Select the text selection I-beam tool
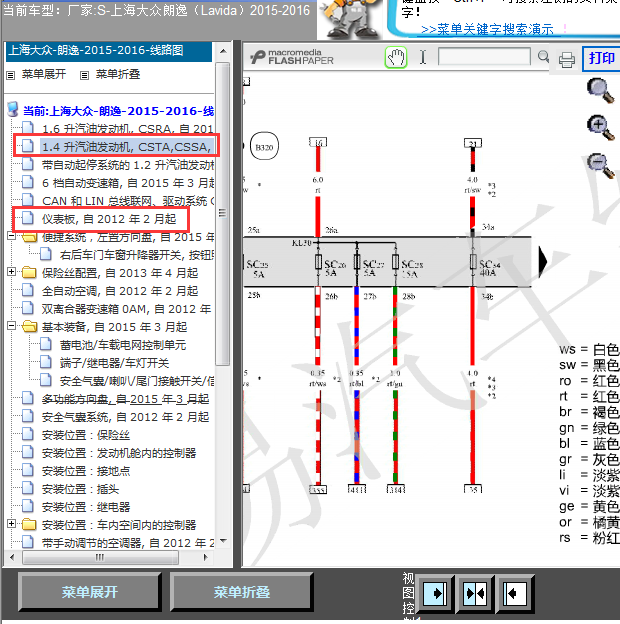The image size is (620, 624). (423, 57)
